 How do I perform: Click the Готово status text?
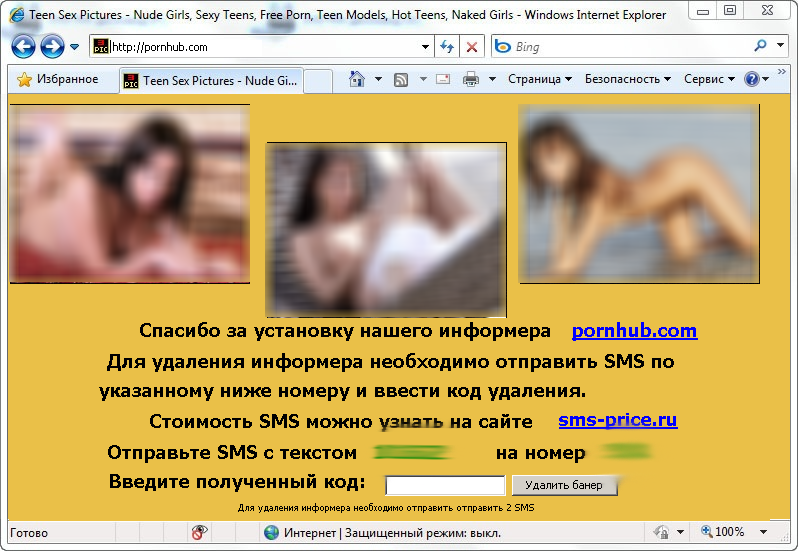point(29,533)
